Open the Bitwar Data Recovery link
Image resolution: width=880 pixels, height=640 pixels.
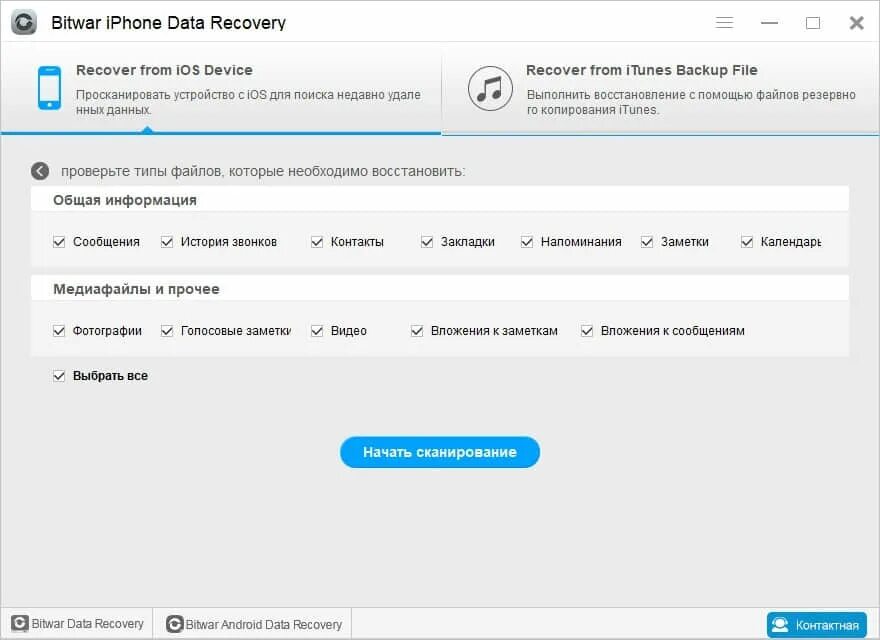pos(77,624)
